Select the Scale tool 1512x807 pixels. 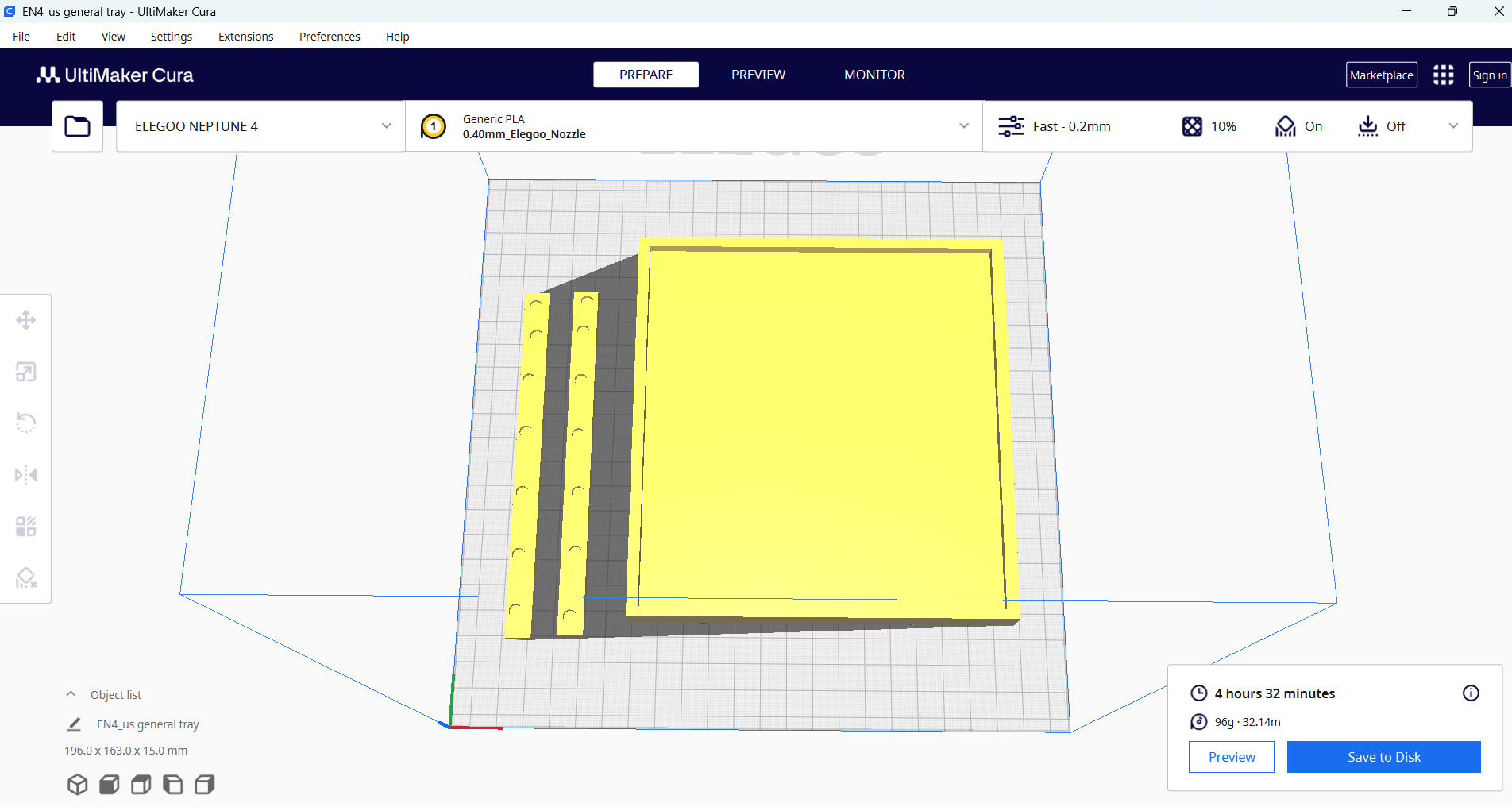(x=26, y=372)
